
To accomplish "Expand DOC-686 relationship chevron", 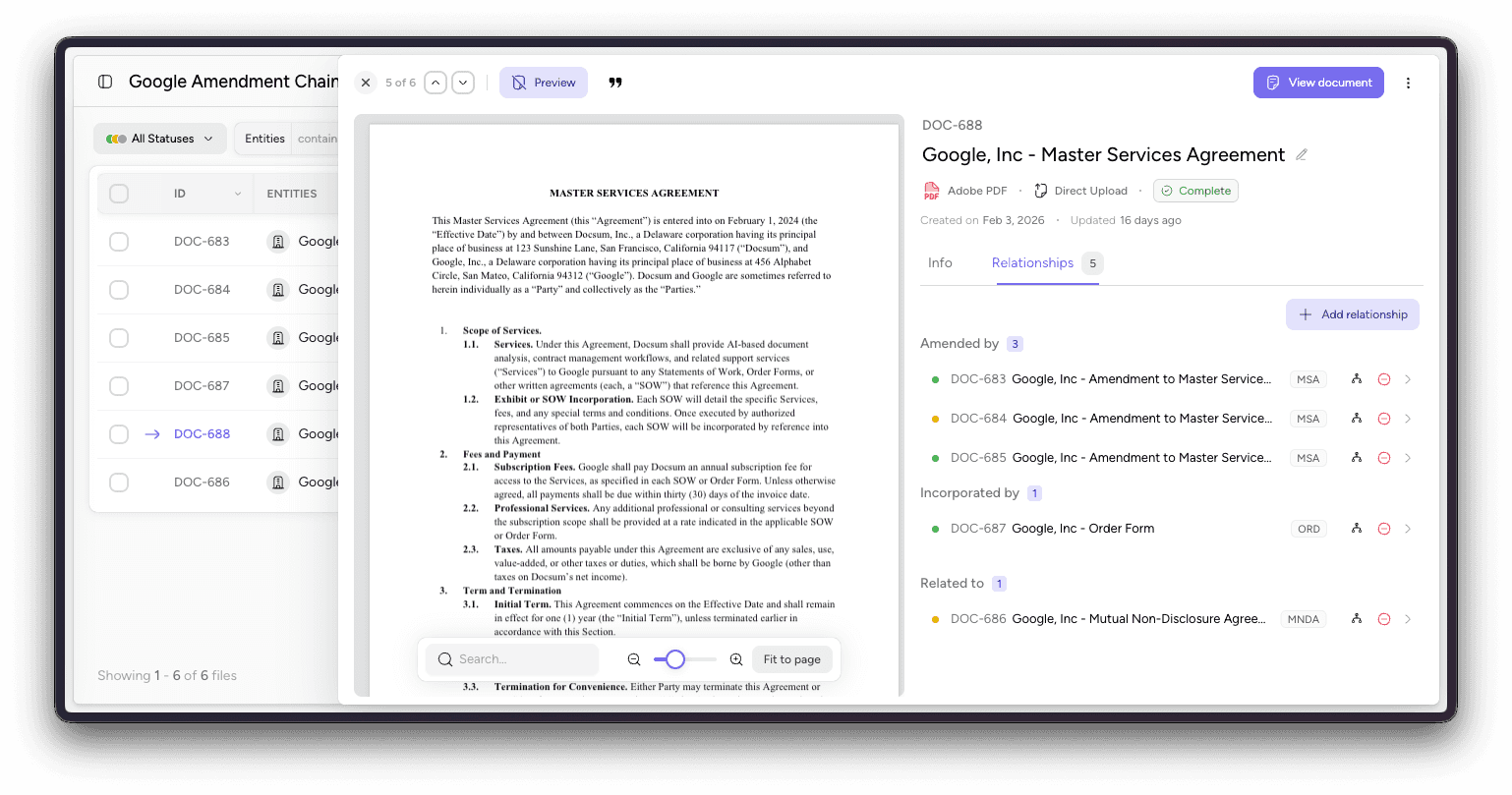I will (x=1408, y=619).
